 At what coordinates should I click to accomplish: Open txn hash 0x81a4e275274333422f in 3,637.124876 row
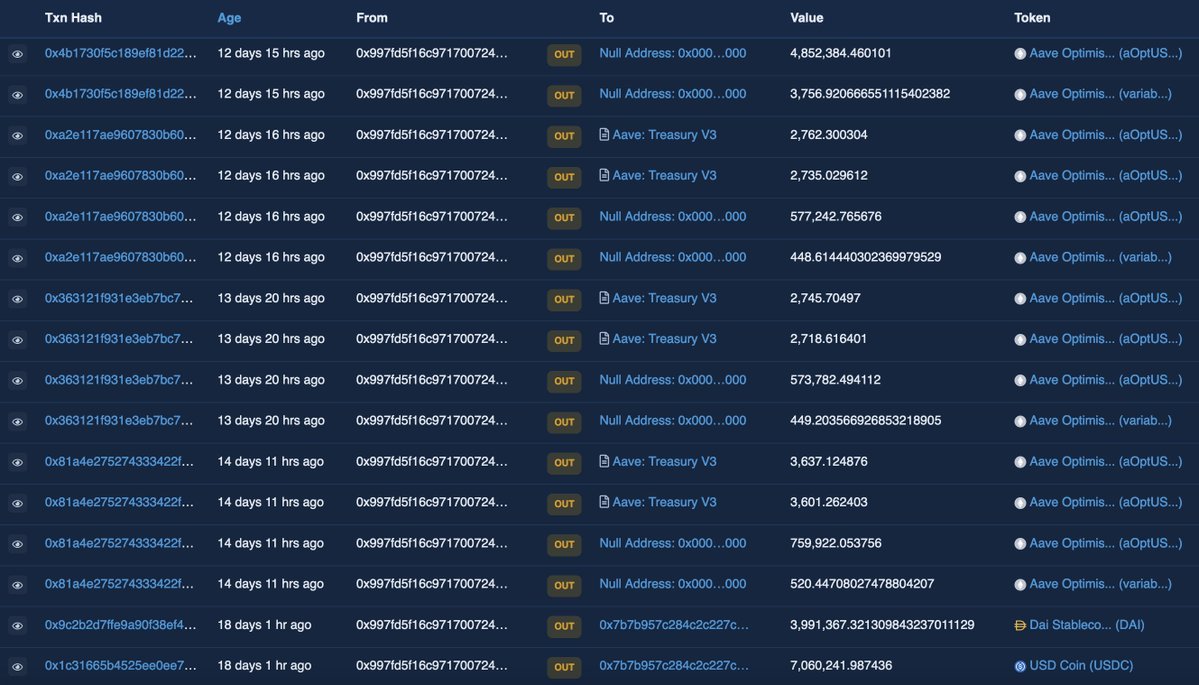pos(119,462)
